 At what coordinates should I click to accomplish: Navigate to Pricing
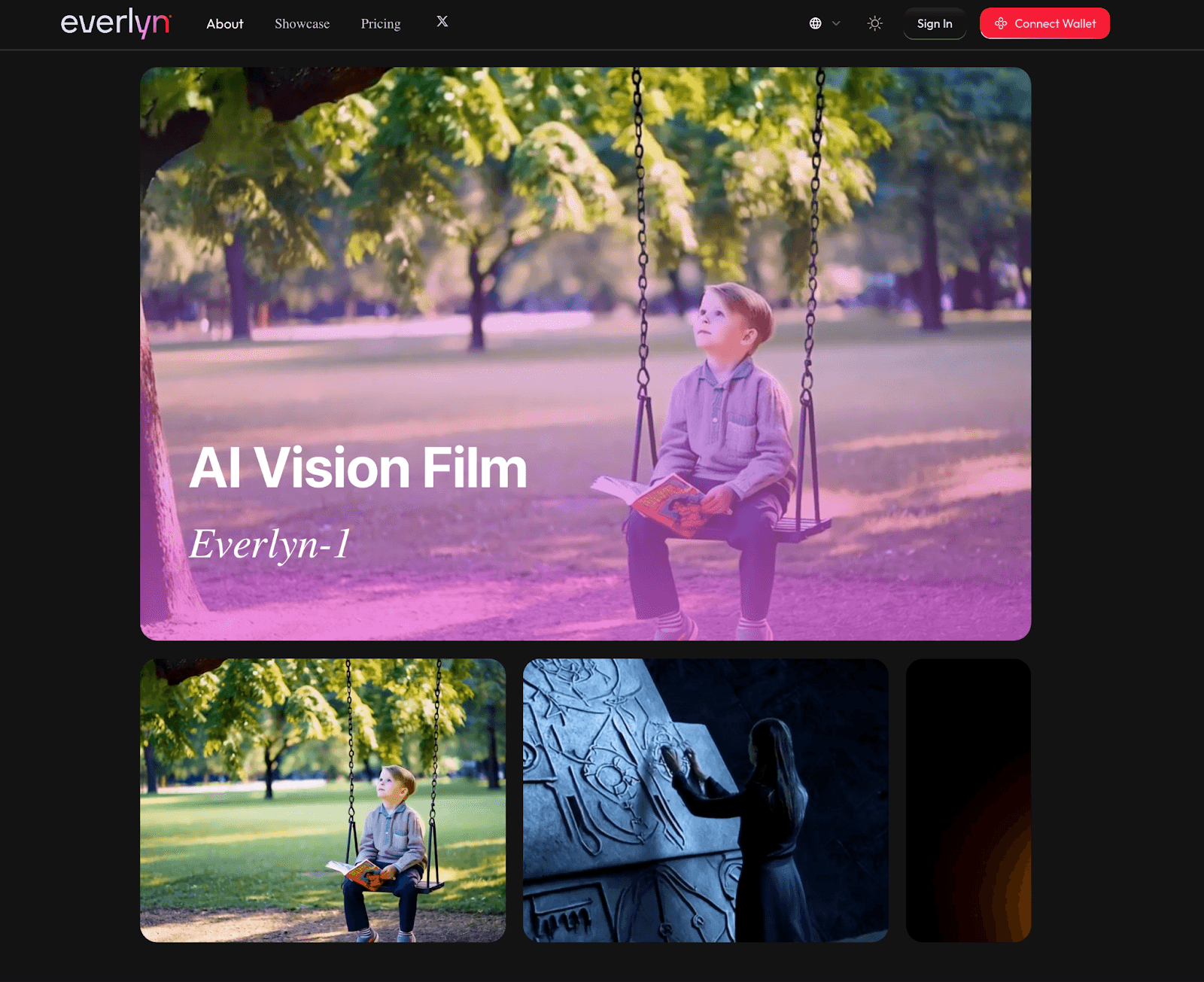click(380, 24)
